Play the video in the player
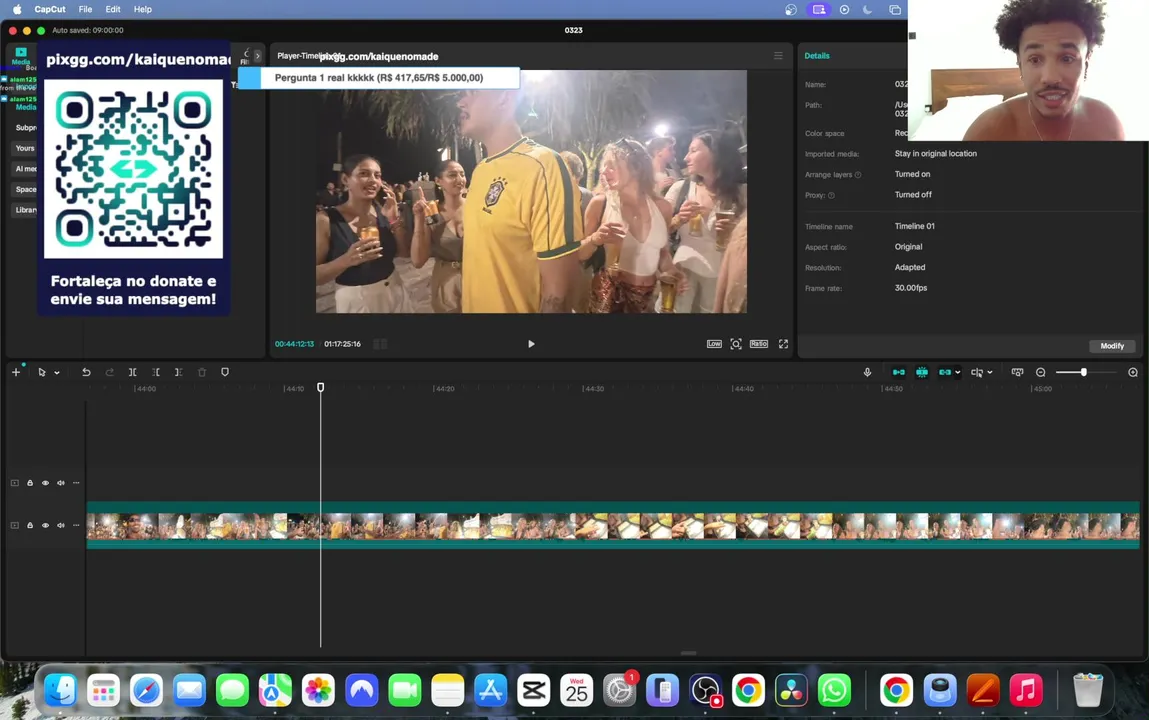The image size is (1149, 720). pos(531,344)
